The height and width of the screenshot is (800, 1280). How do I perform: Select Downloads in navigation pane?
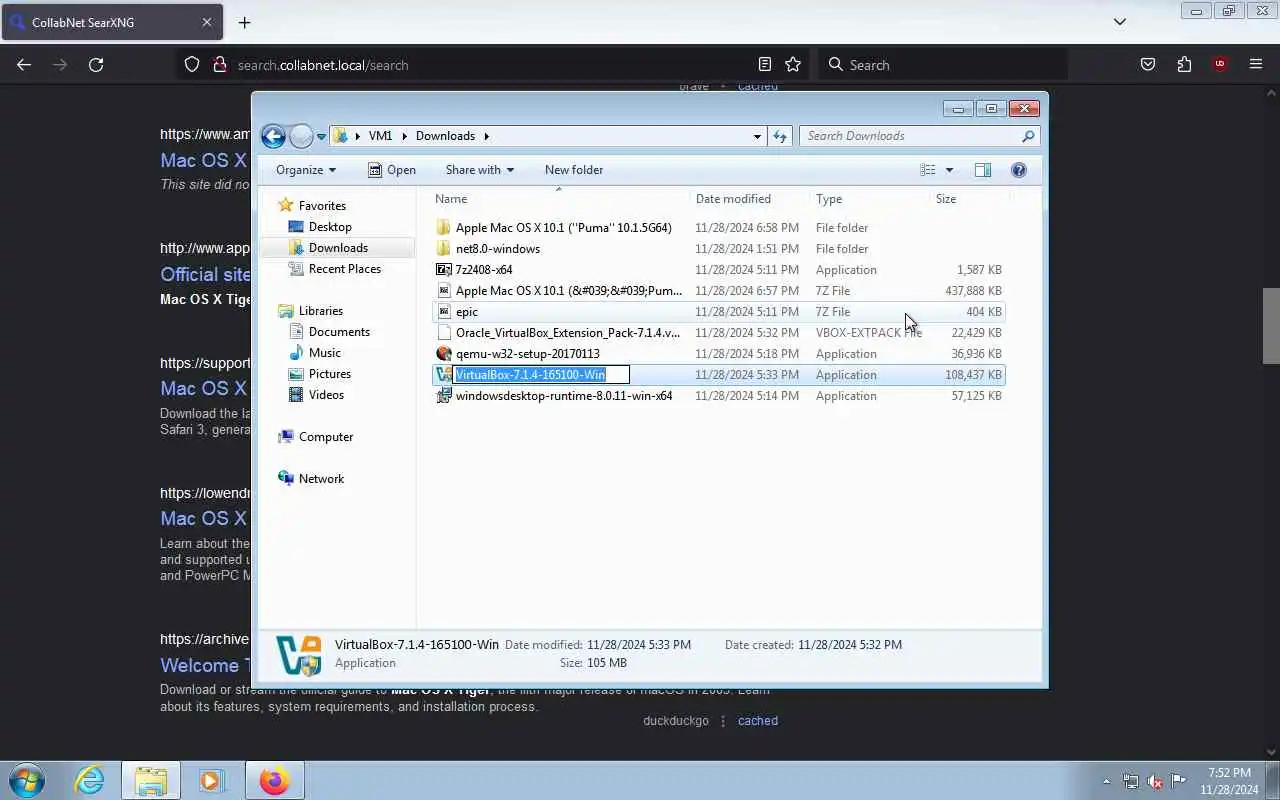(x=338, y=248)
